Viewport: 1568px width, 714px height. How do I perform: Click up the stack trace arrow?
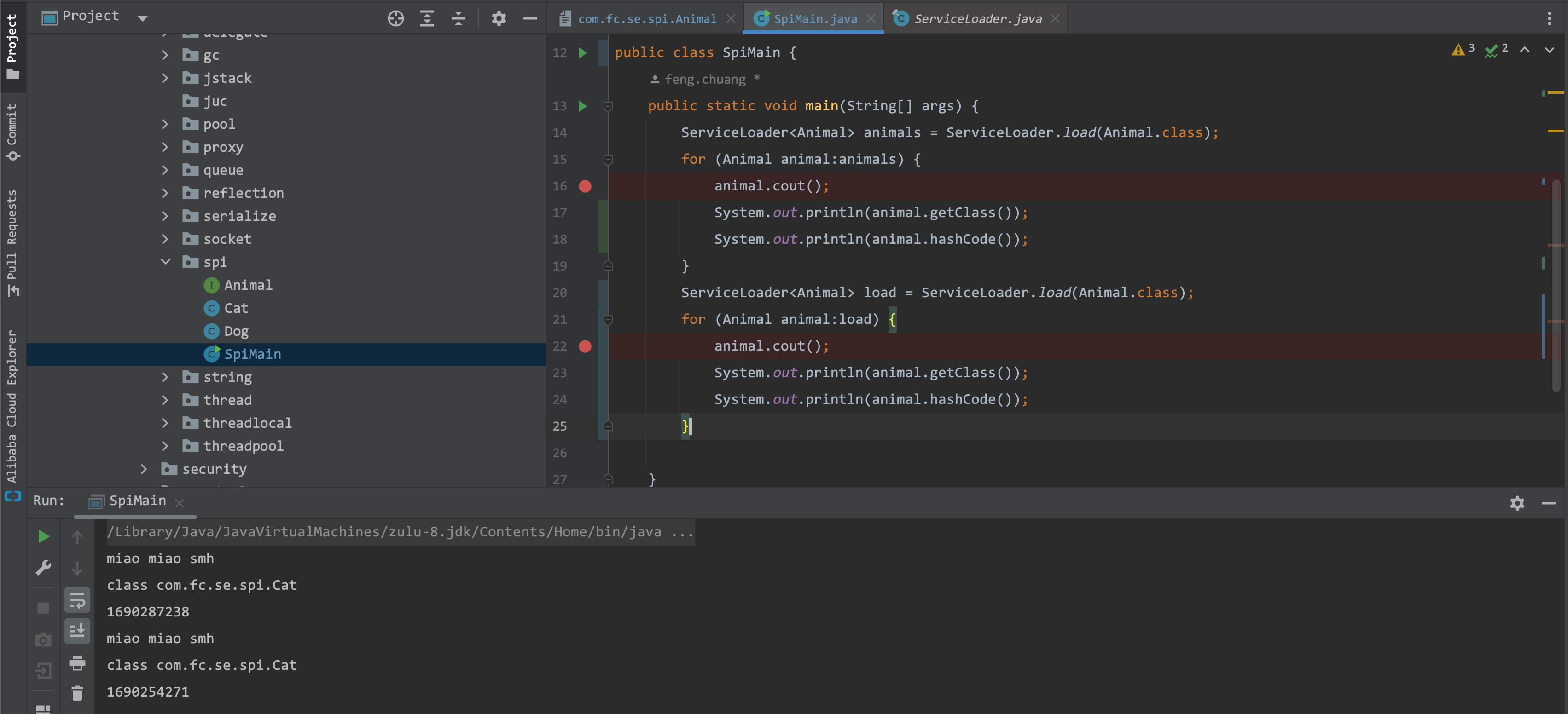tap(77, 536)
